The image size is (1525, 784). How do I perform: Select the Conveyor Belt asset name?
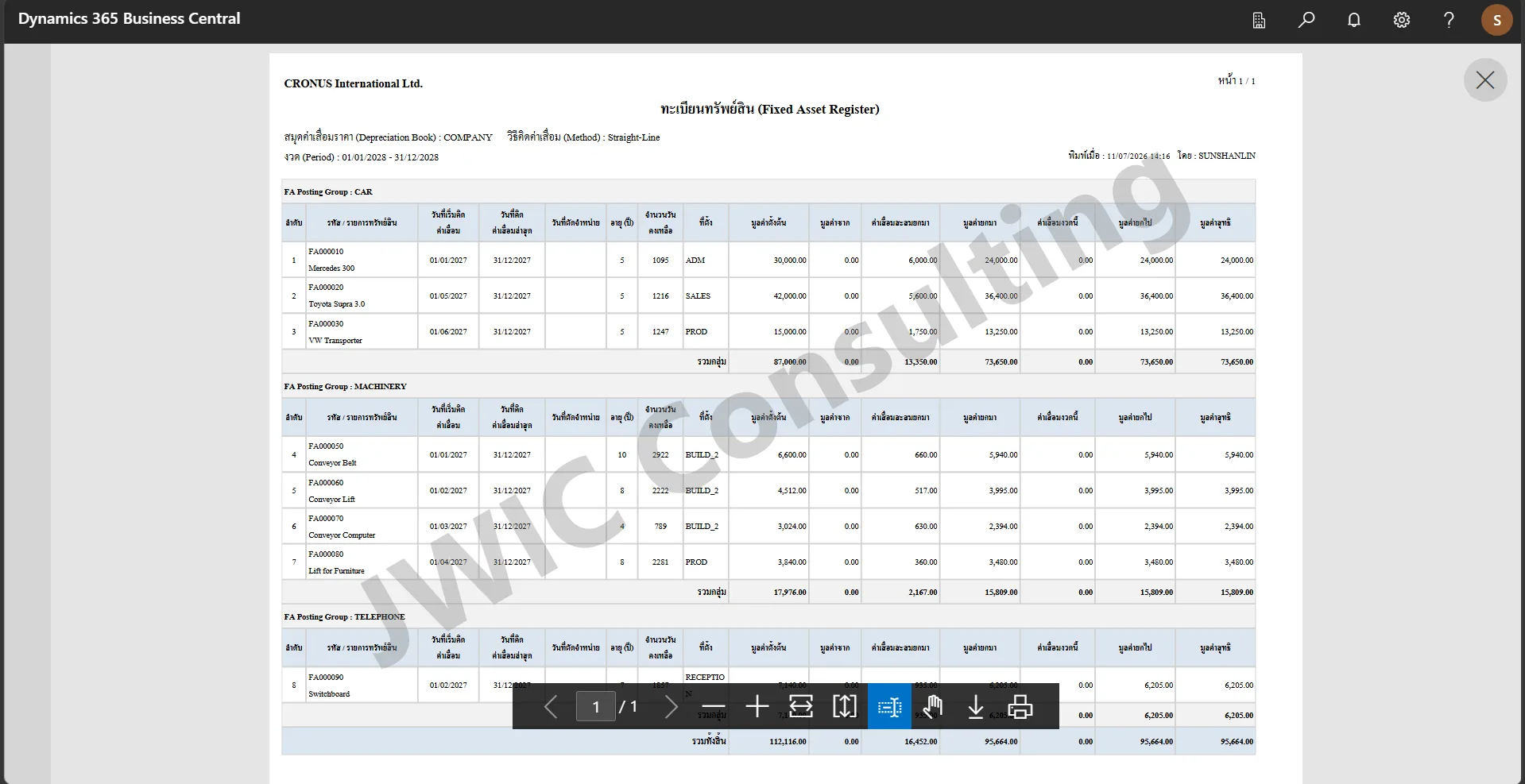(x=332, y=463)
